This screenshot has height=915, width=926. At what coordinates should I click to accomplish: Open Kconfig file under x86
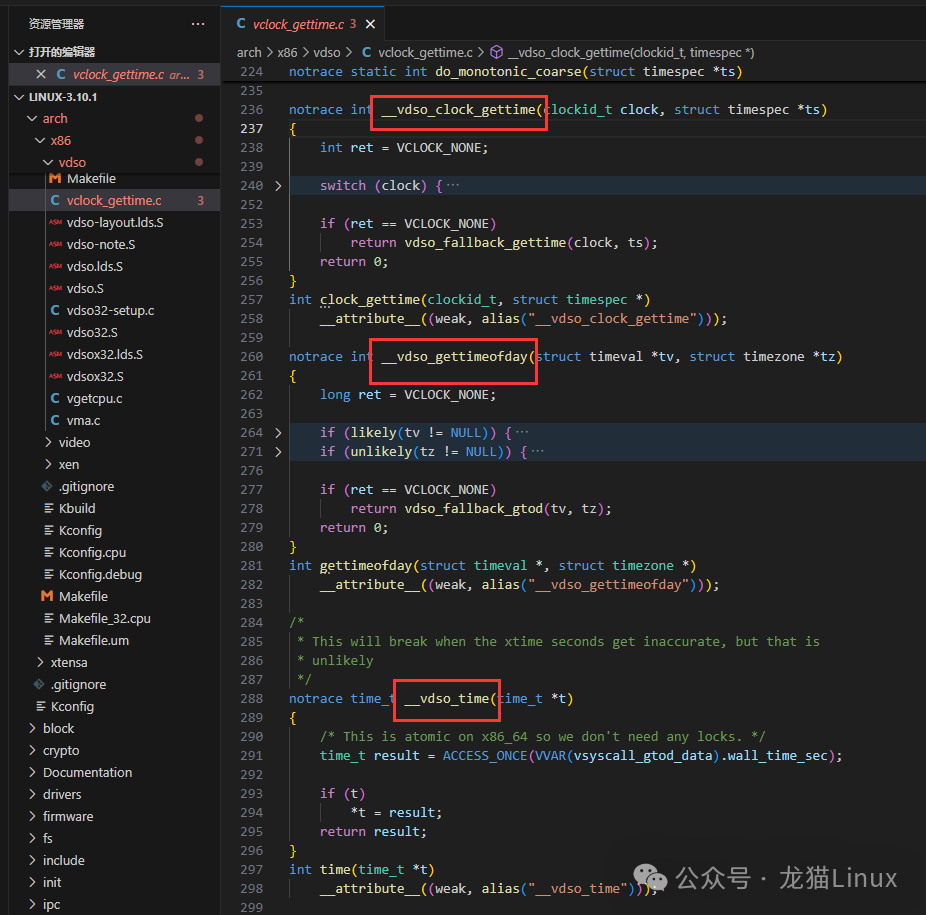click(x=115, y=530)
